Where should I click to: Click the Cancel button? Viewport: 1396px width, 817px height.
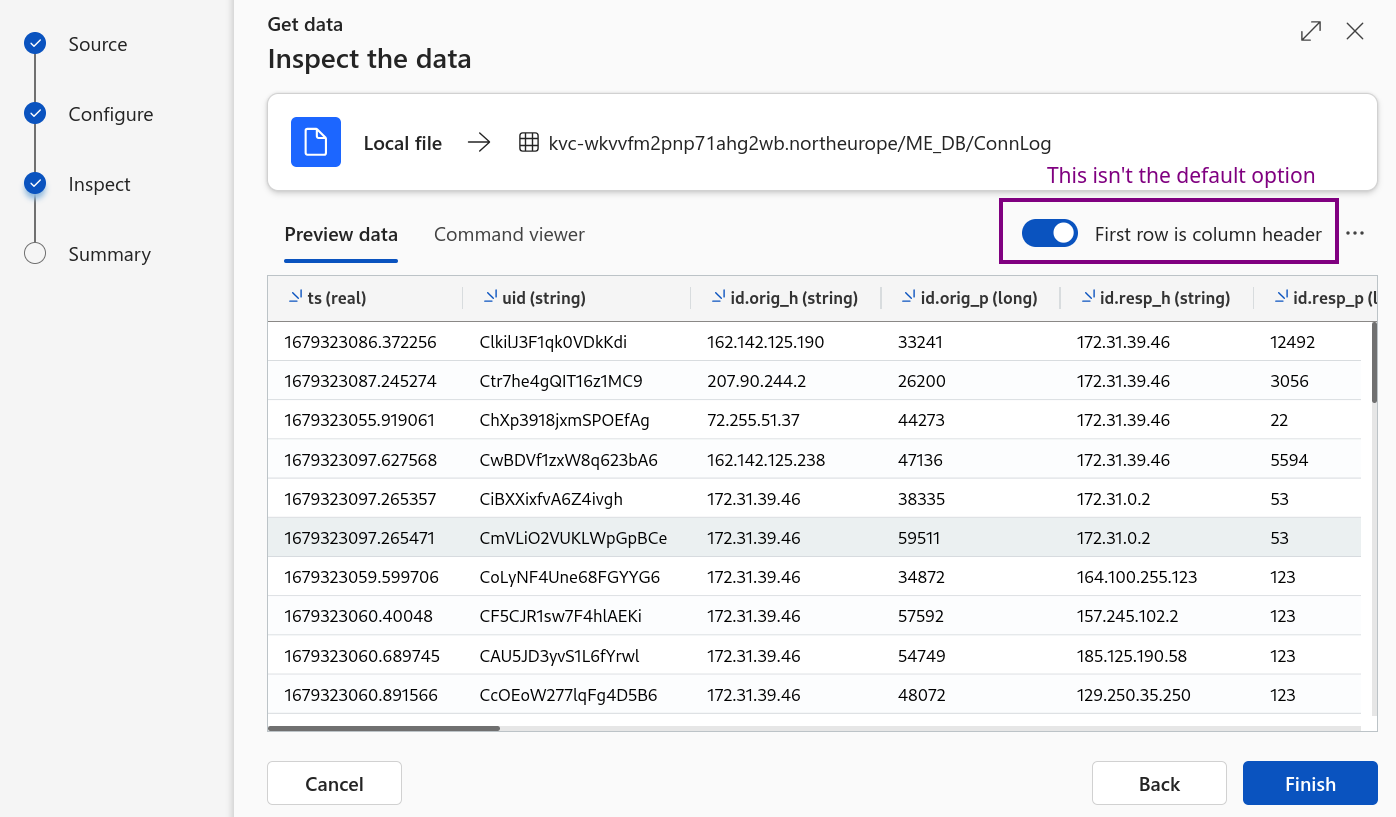tap(334, 783)
